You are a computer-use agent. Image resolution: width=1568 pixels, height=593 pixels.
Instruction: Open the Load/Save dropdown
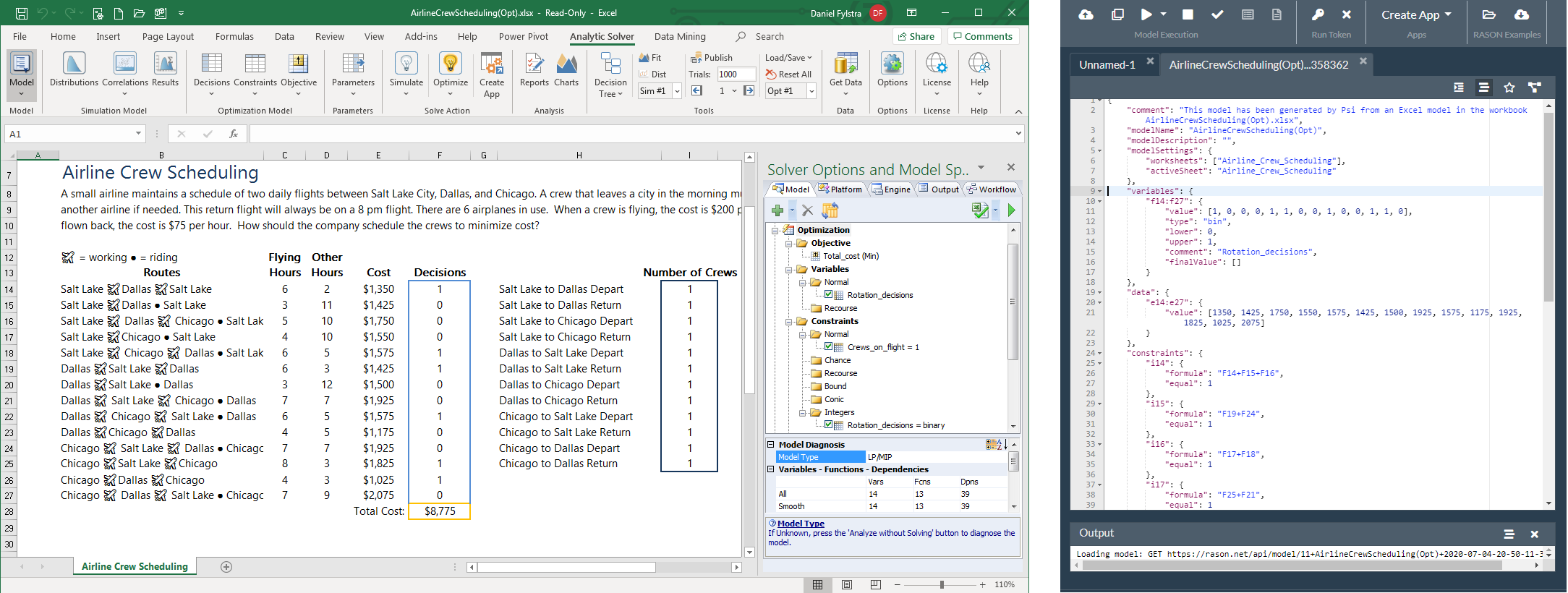(788, 57)
